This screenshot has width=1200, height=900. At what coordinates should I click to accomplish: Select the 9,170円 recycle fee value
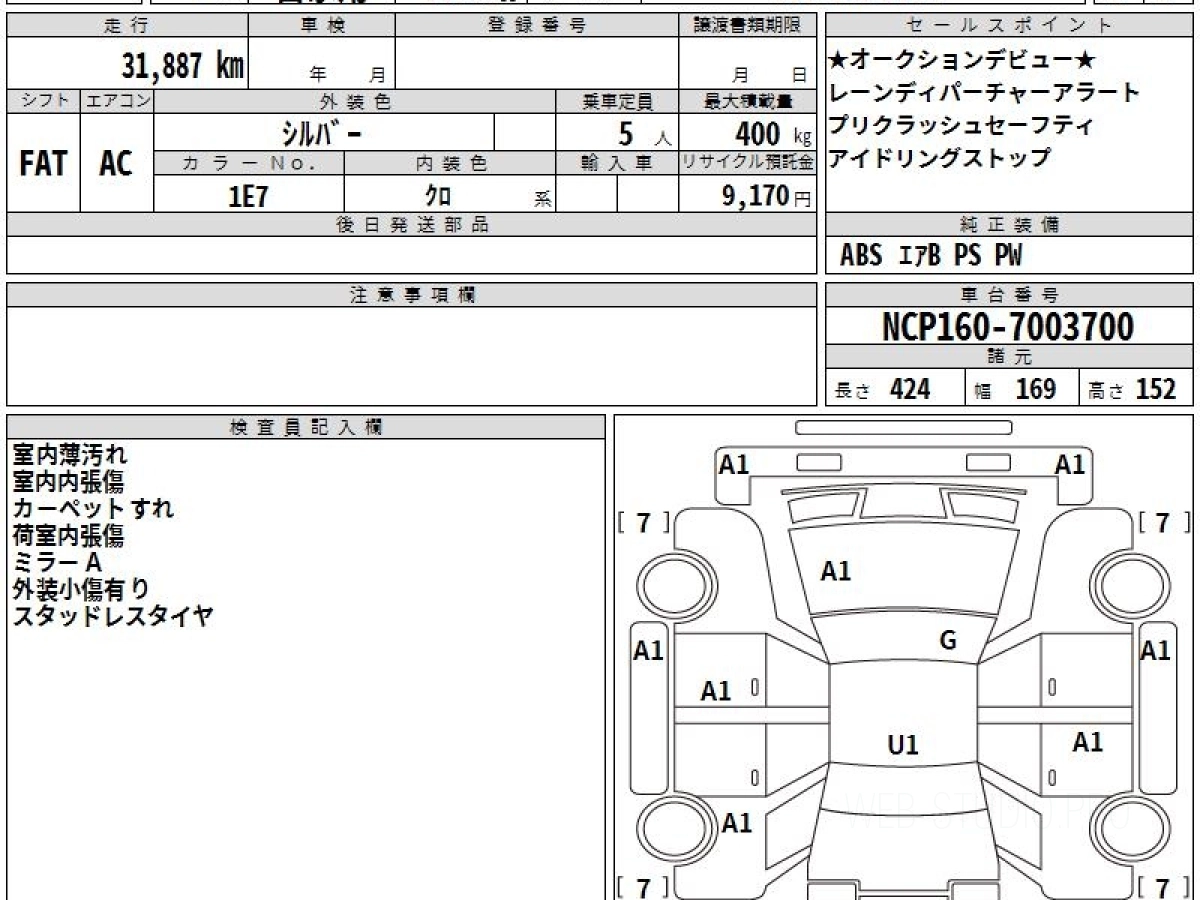[766, 196]
